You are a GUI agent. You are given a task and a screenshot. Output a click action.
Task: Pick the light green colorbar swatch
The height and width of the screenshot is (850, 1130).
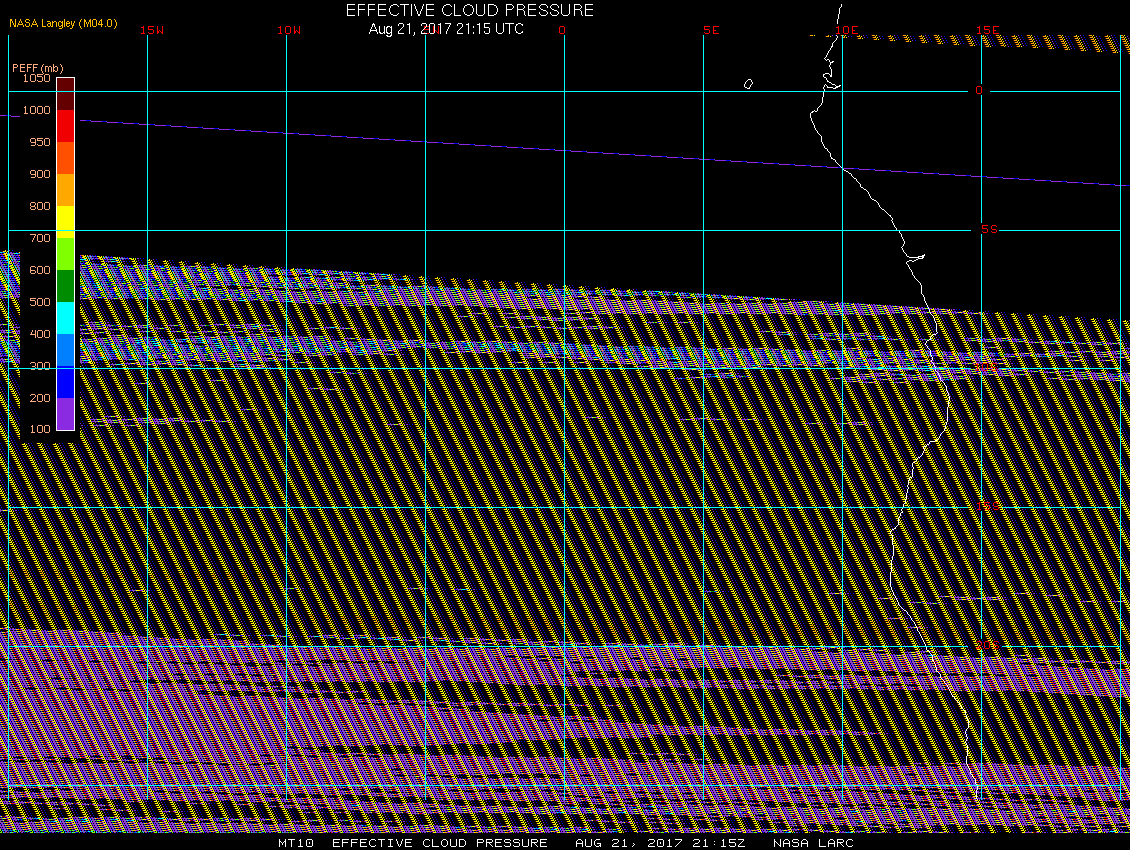click(66, 254)
